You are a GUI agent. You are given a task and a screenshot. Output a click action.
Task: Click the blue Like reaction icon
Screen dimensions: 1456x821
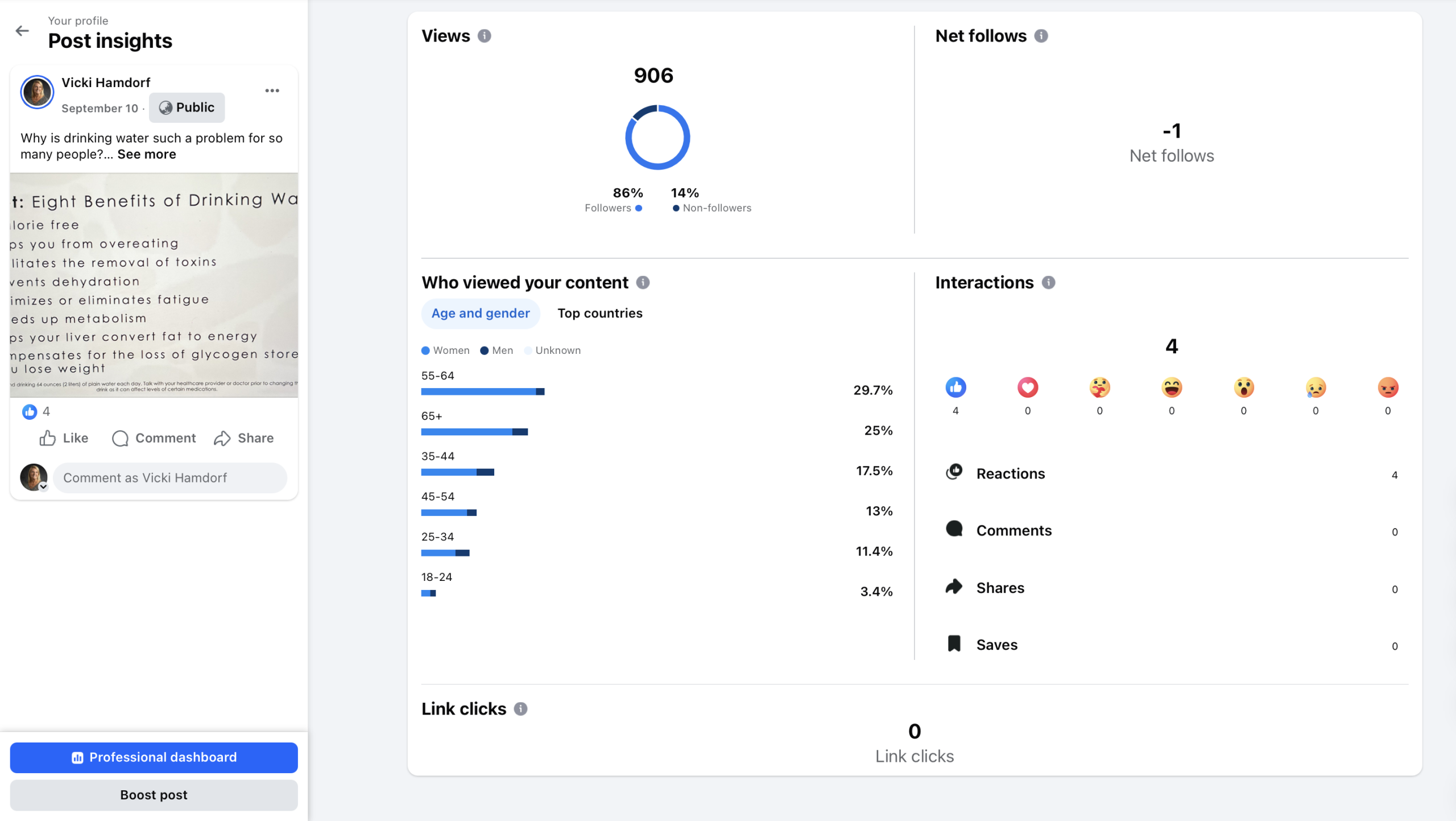(x=955, y=387)
